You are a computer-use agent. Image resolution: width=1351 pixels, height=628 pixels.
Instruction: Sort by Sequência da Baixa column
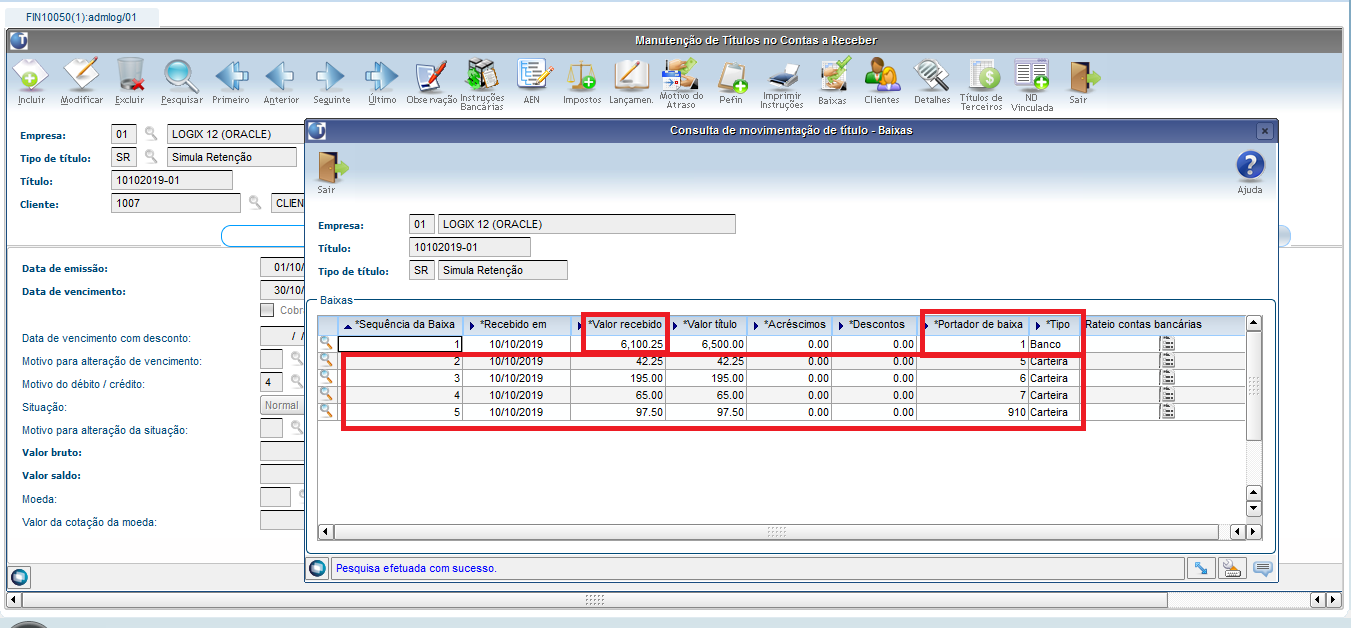tap(400, 325)
